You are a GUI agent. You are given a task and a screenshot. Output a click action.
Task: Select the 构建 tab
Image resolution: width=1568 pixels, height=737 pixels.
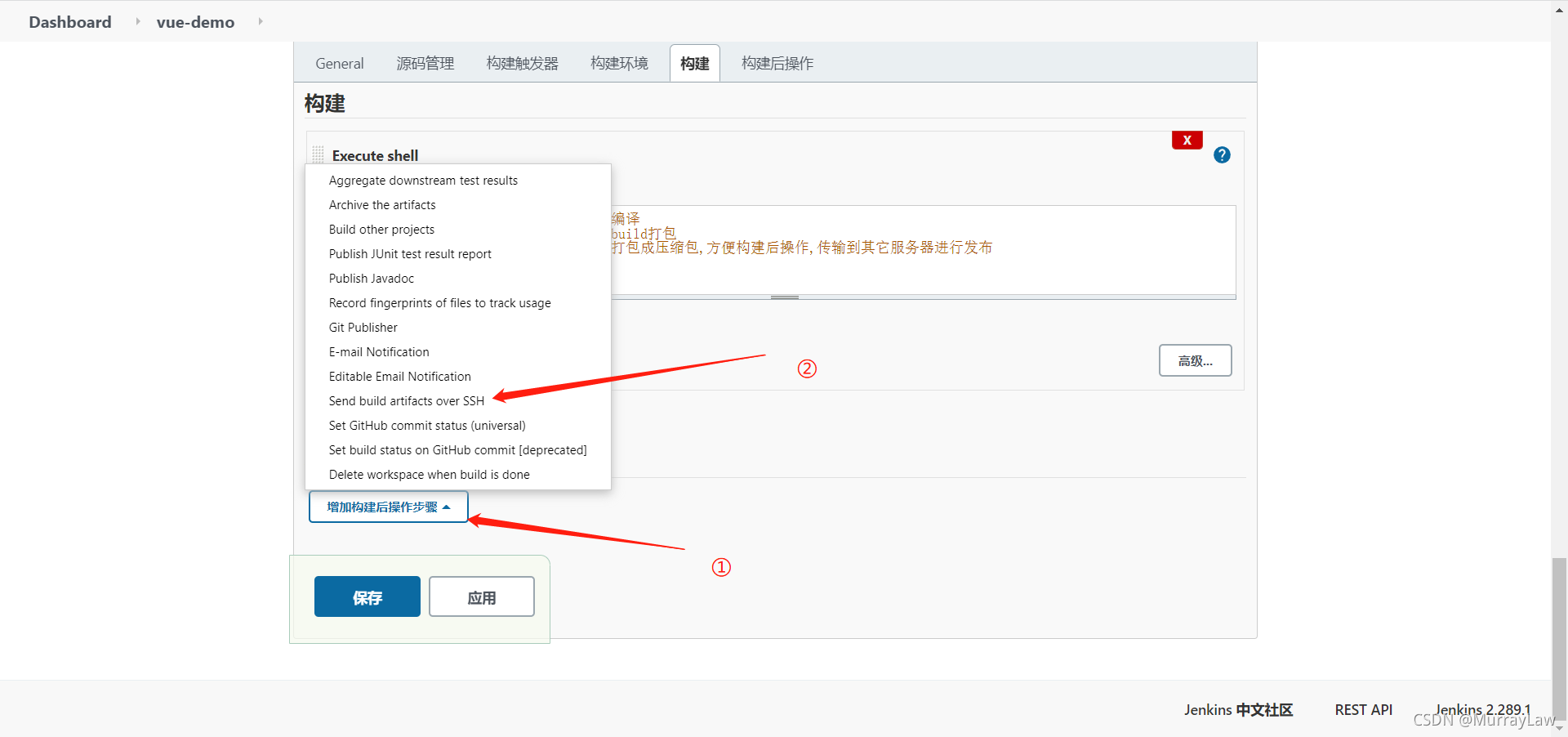695,64
